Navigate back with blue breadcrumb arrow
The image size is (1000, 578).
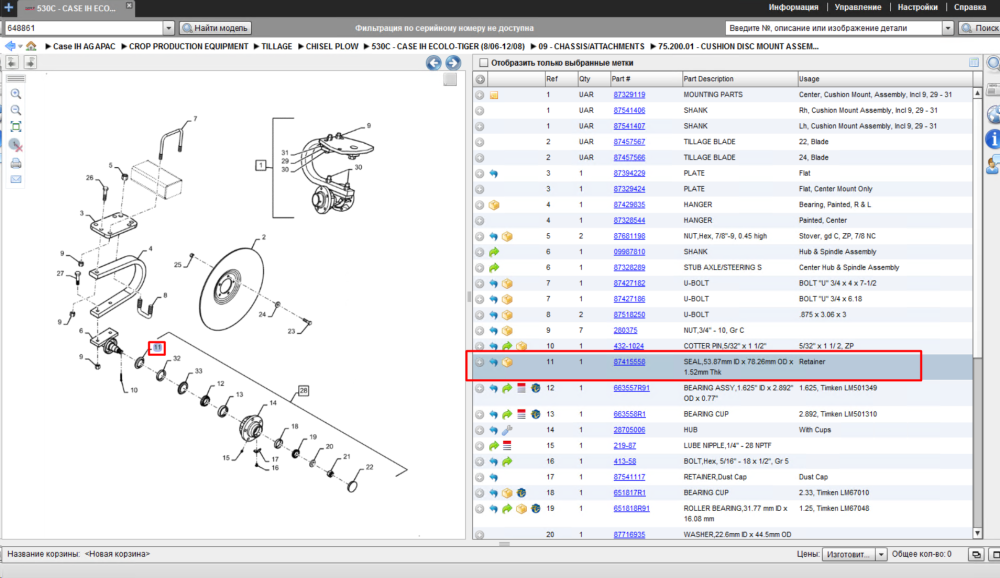click(10, 46)
